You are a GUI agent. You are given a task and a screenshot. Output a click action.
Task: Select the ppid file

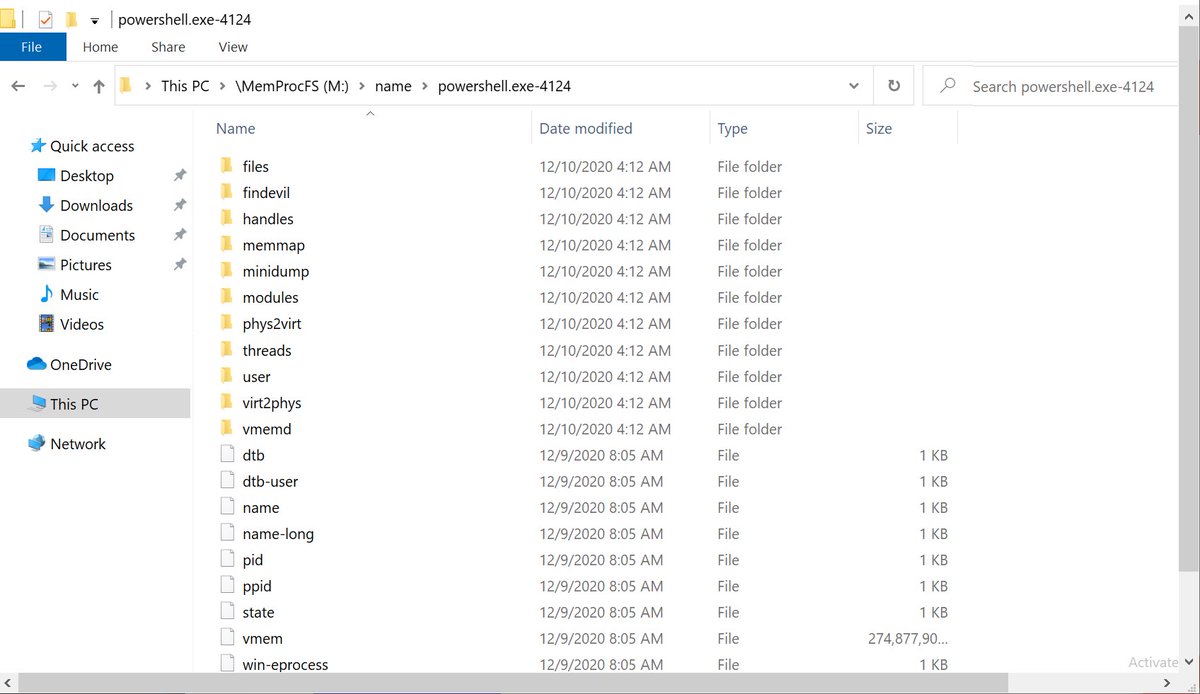click(x=257, y=586)
